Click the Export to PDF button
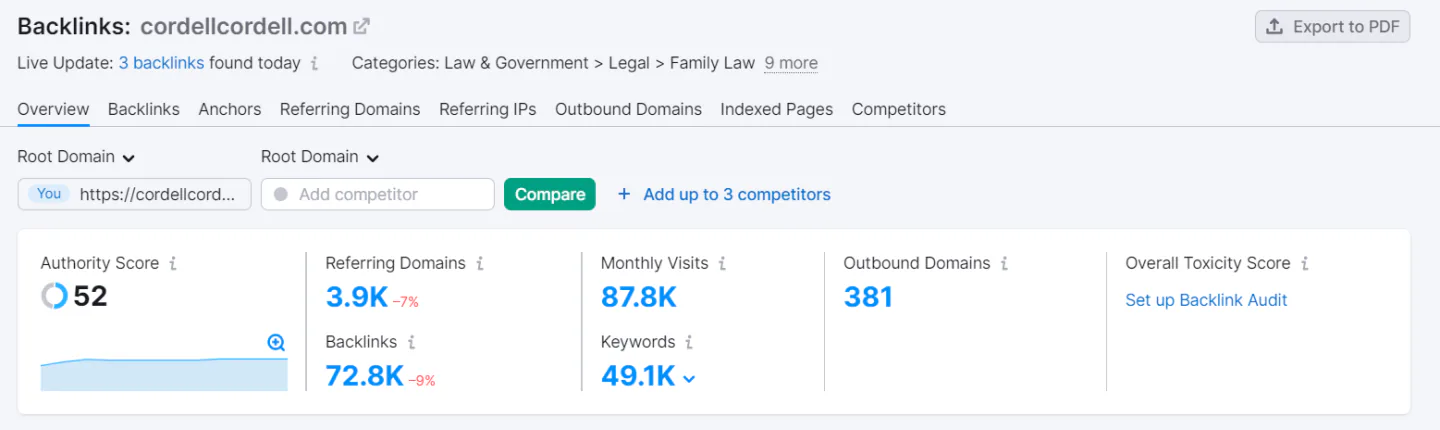This screenshot has height=430, width=1440. click(1332, 27)
